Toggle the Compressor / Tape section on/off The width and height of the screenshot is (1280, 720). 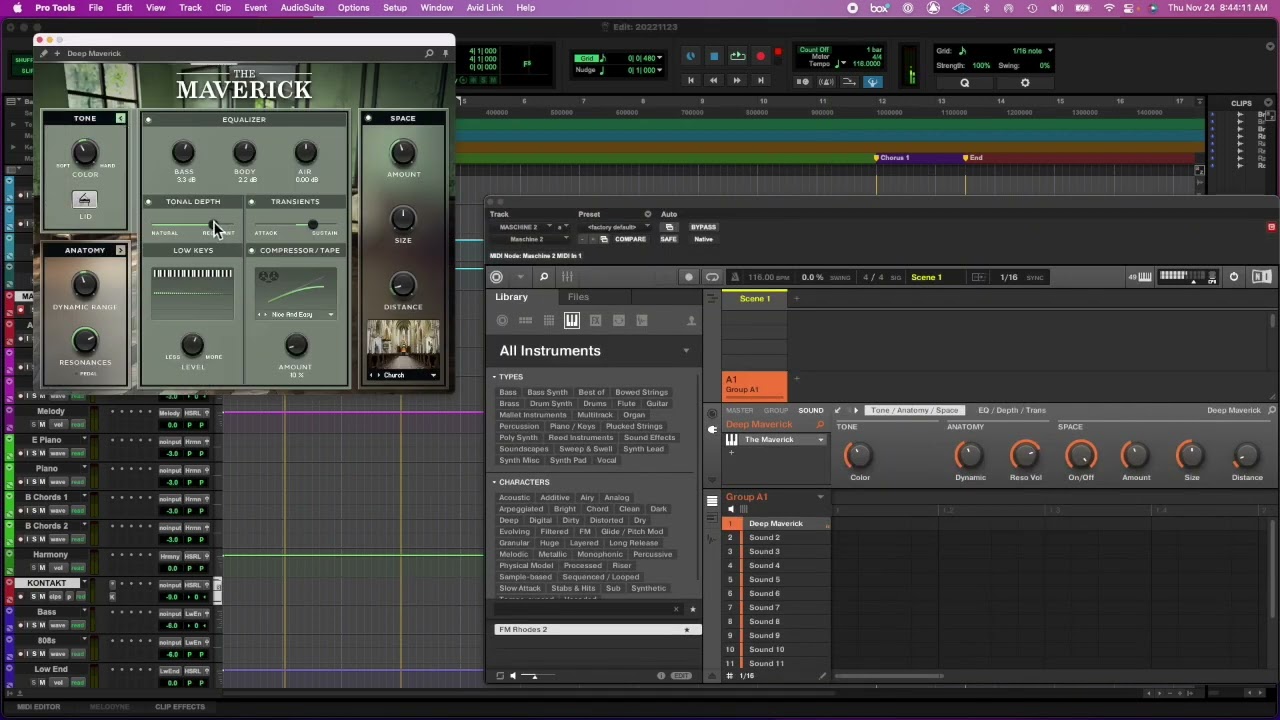[x=251, y=251]
